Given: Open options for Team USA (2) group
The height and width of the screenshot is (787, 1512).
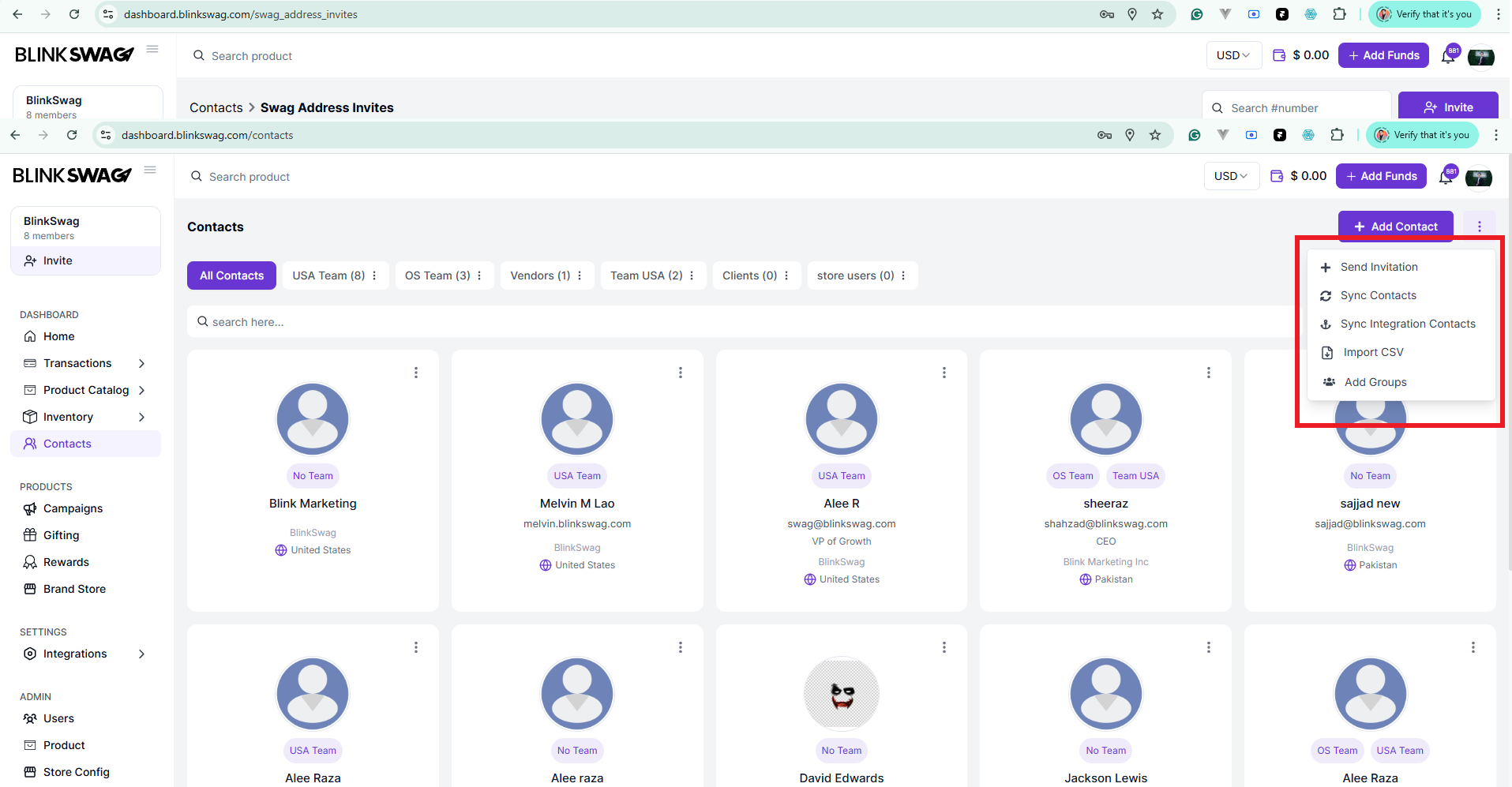Looking at the screenshot, I should click(x=692, y=275).
